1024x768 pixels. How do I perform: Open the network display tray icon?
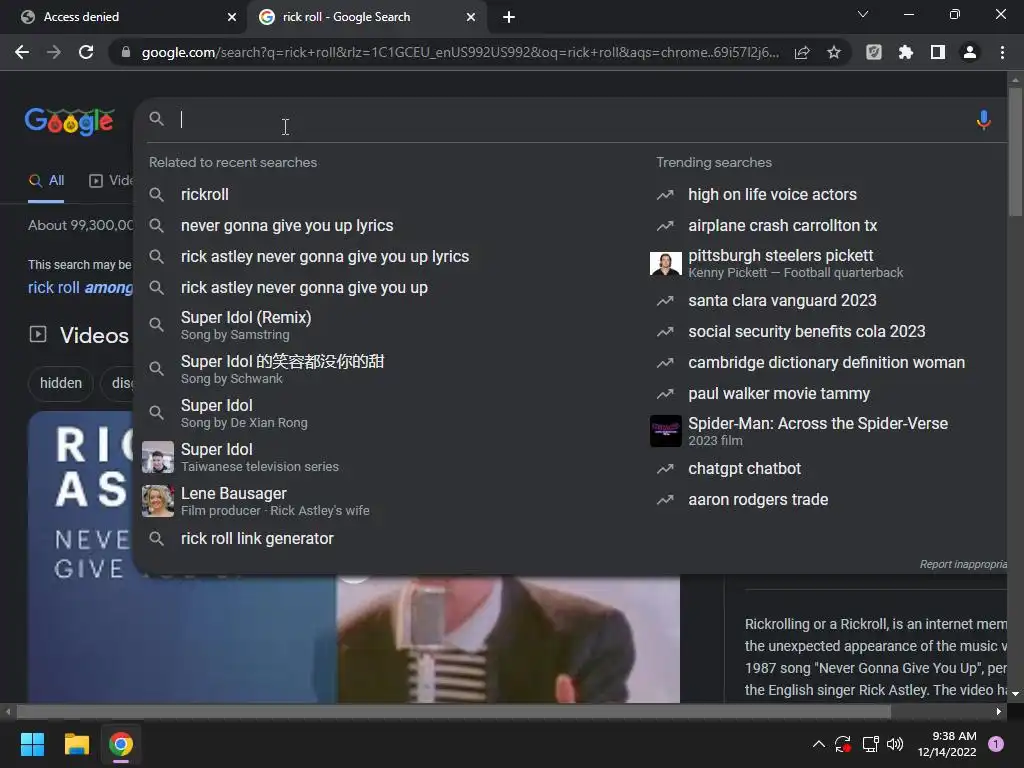pos(870,744)
